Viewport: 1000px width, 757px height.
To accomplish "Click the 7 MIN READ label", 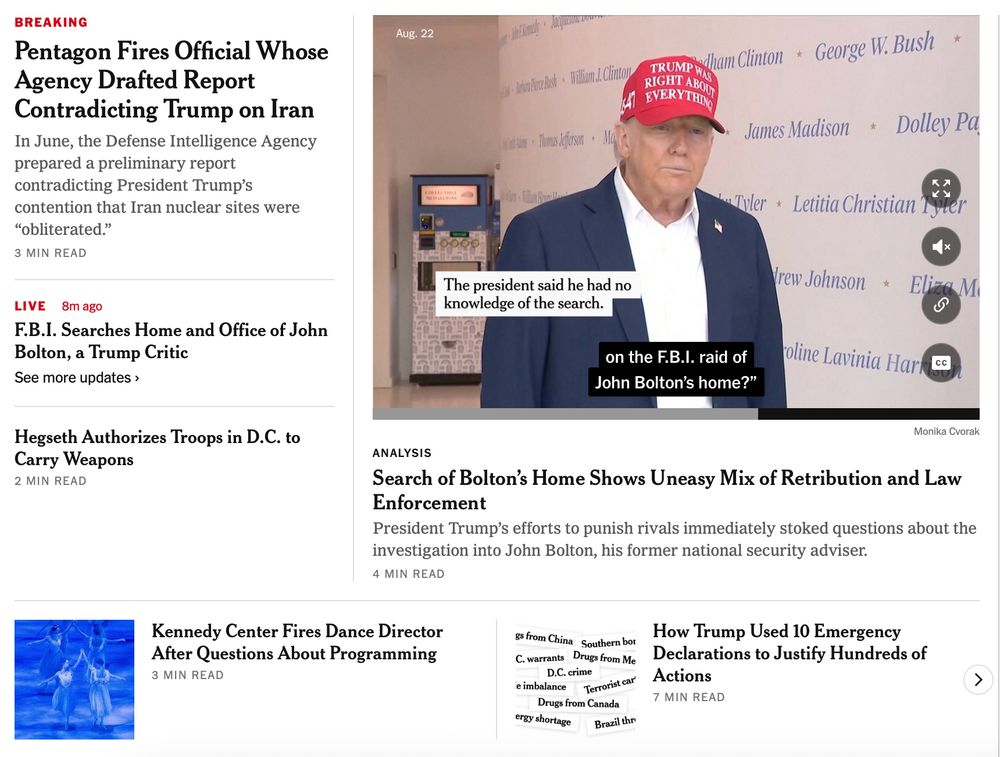I will 689,698.
